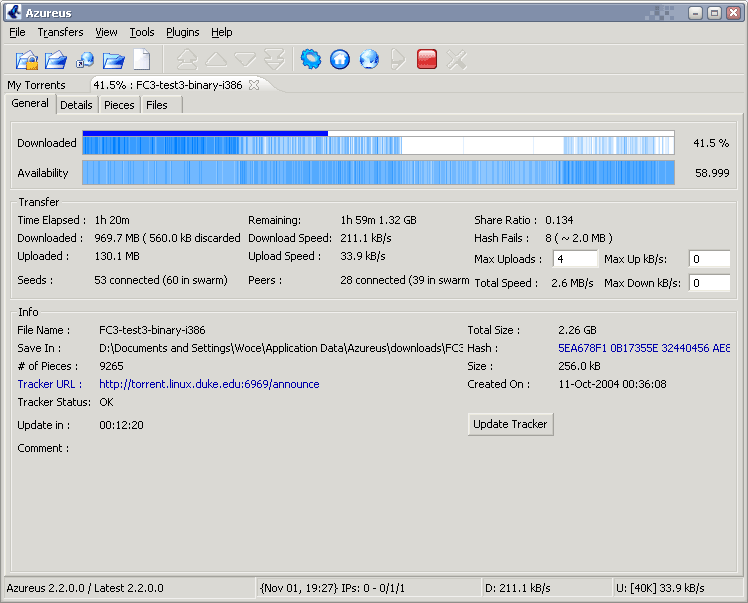Click the 41.5 % completion value

pos(711,143)
